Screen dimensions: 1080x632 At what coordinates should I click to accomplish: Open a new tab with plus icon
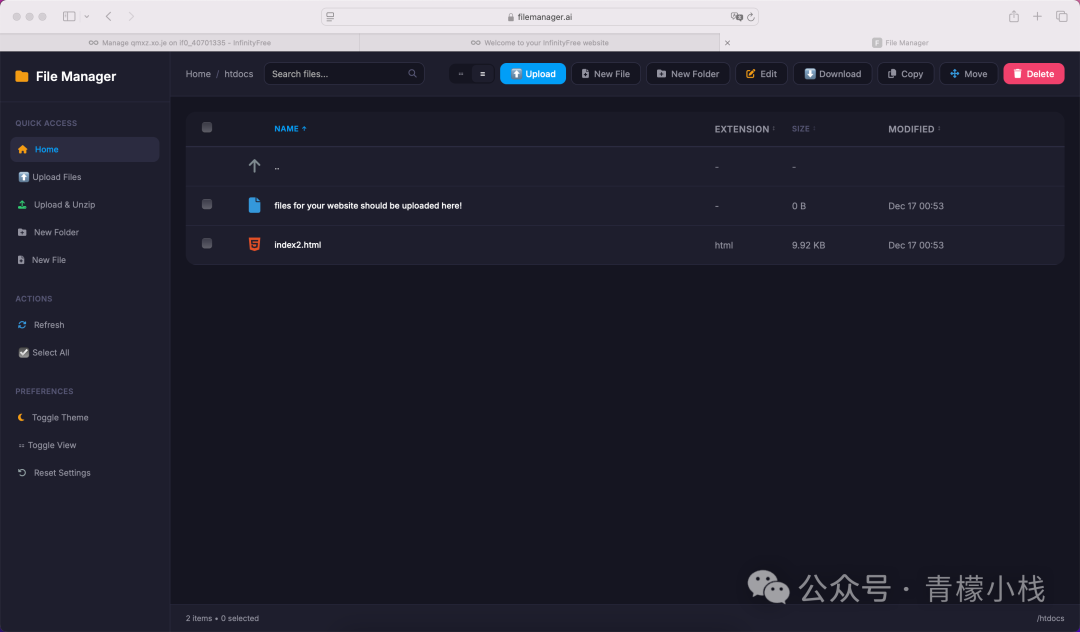[1037, 17]
